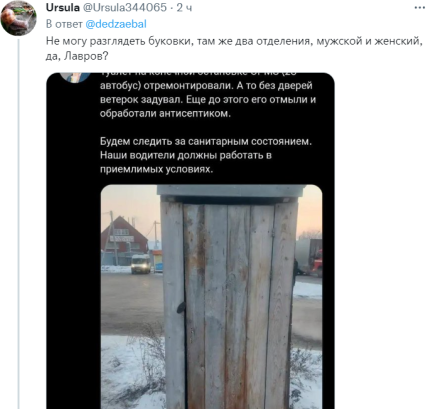Click the truck at the photo's right edge
The height and width of the screenshot is (409, 428).
309,257
